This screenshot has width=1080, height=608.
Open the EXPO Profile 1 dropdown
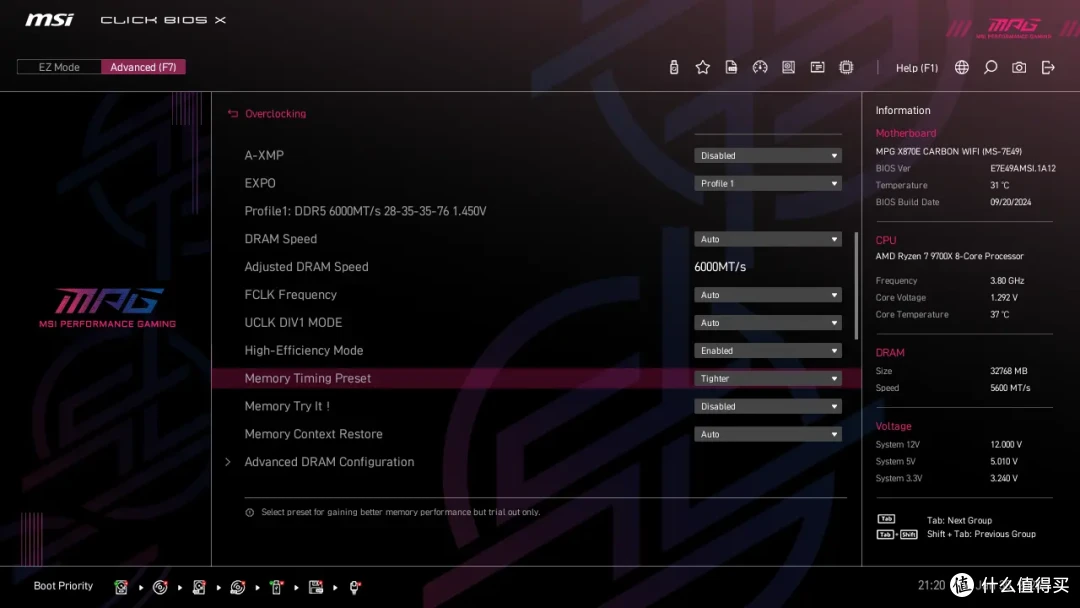pos(767,183)
